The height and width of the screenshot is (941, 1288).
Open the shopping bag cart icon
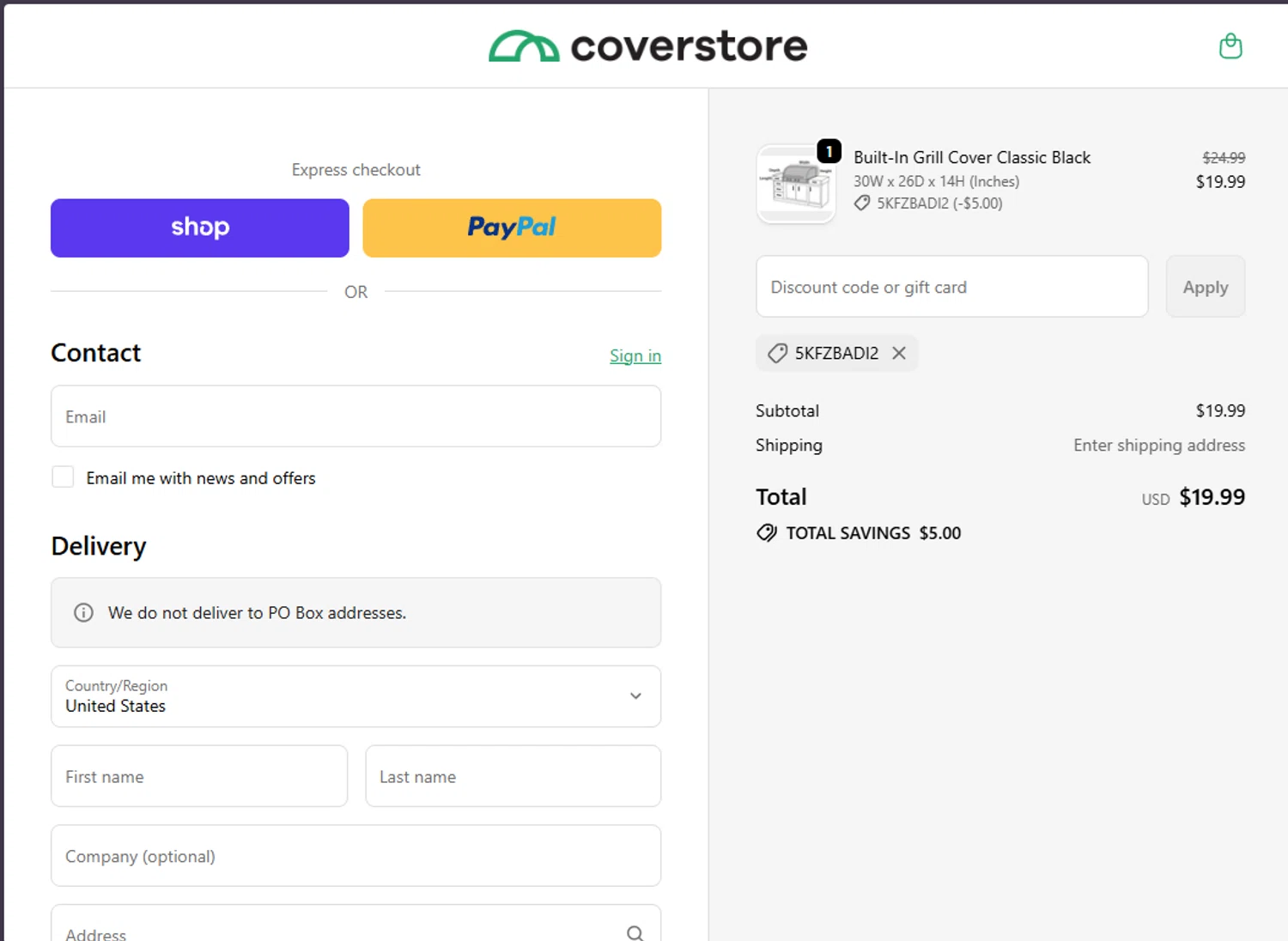point(1230,46)
